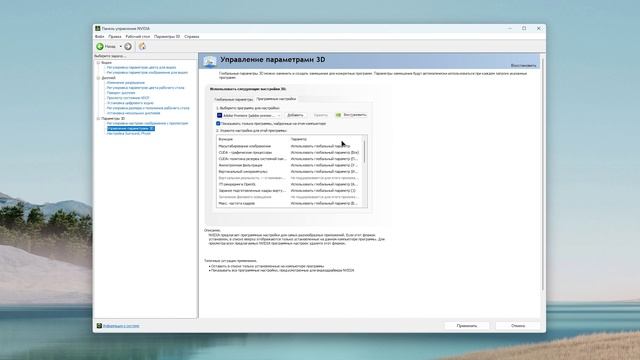
Task: Select the ГП рендеринга OpenGL row
Action: [x=289, y=184]
